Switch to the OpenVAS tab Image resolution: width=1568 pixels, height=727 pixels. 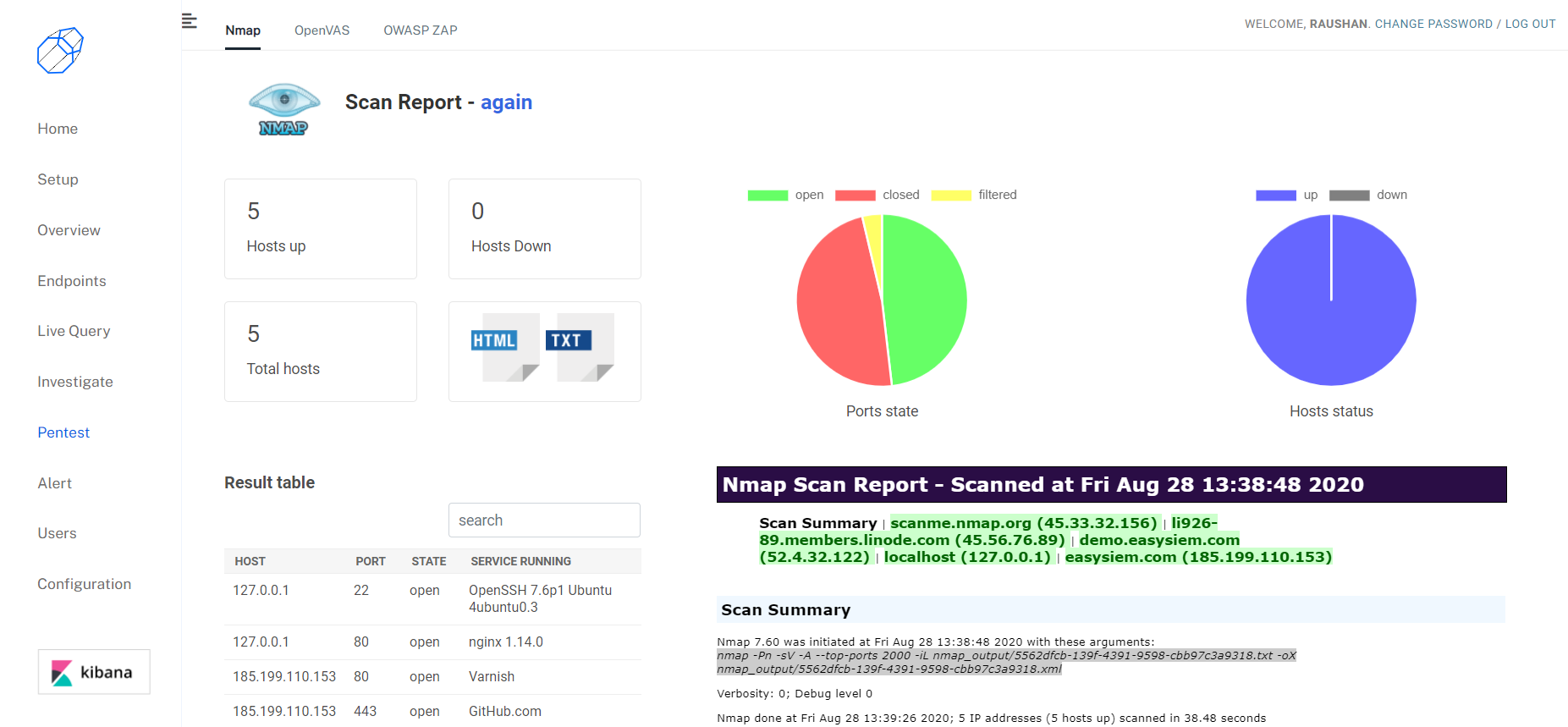(x=322, y=30)
